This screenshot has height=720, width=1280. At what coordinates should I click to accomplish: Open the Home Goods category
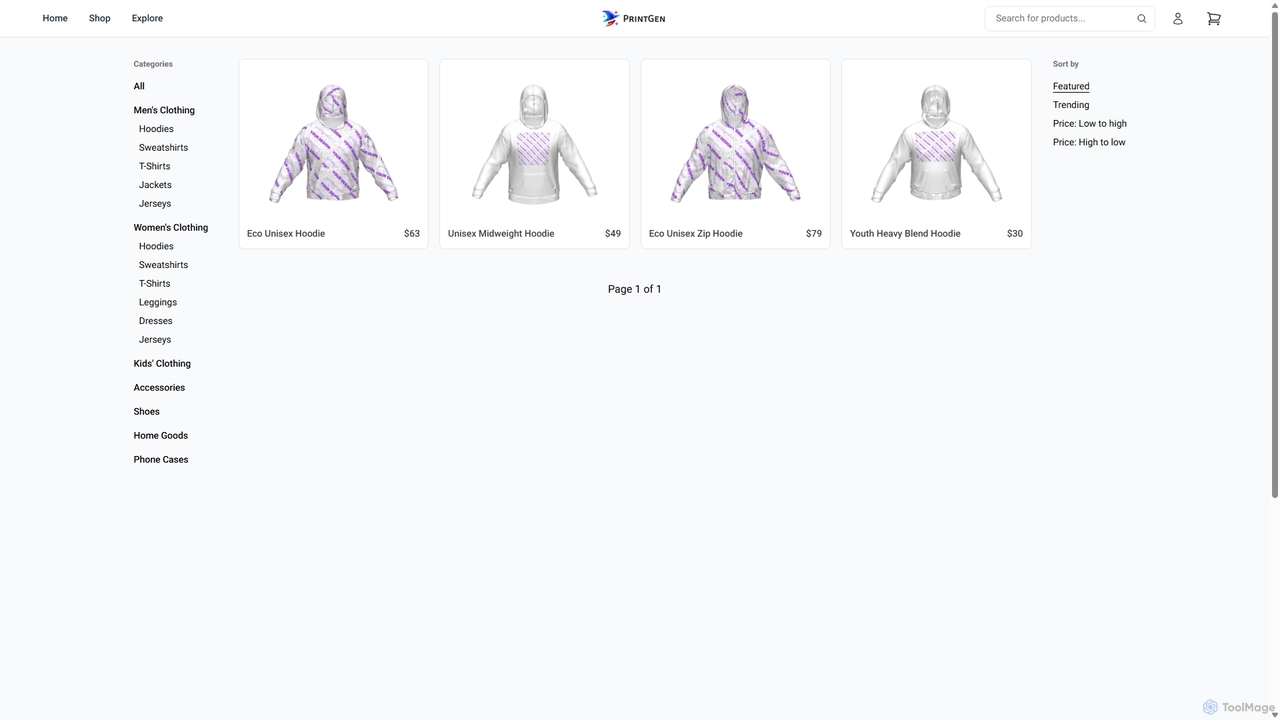coord(161,435)
